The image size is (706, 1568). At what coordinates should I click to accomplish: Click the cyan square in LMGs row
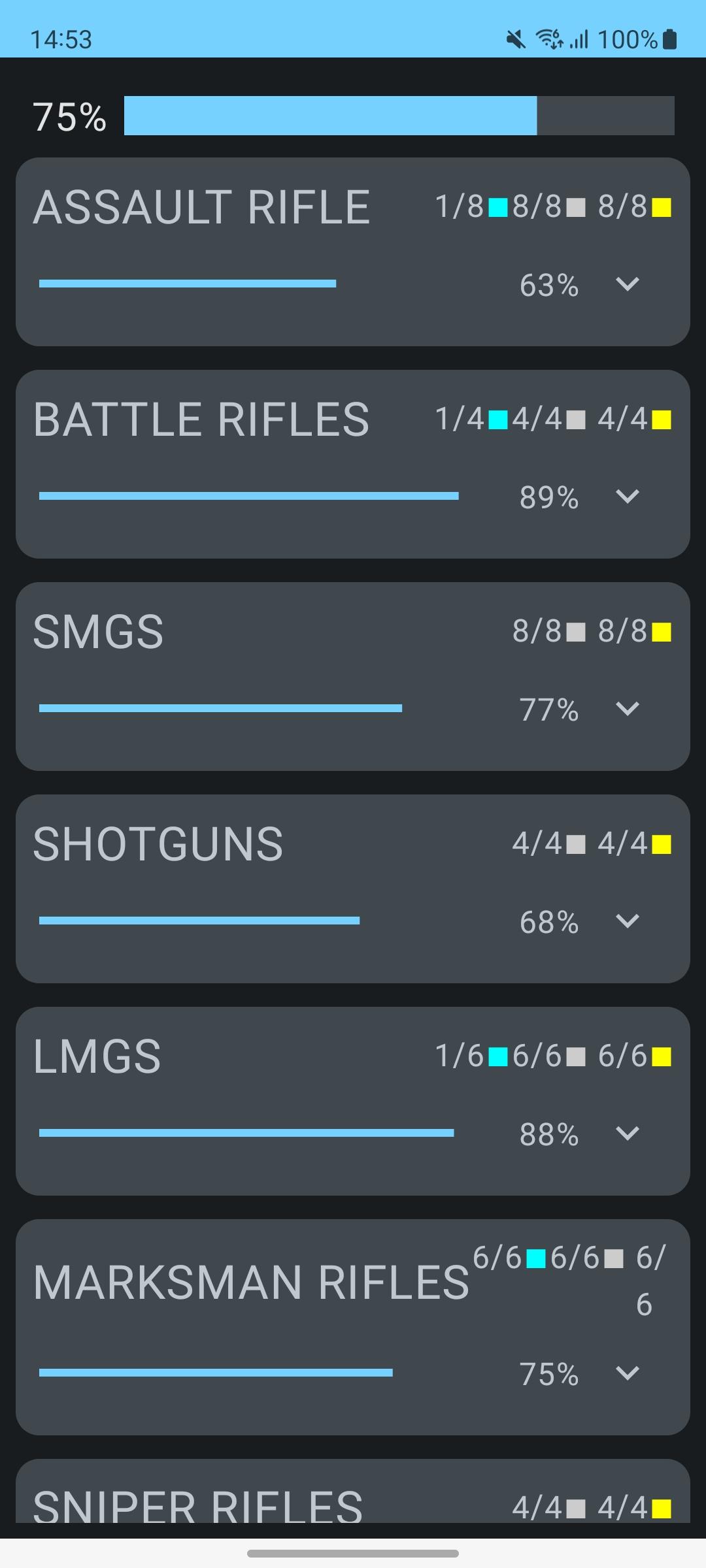(x=498, y=1056)
